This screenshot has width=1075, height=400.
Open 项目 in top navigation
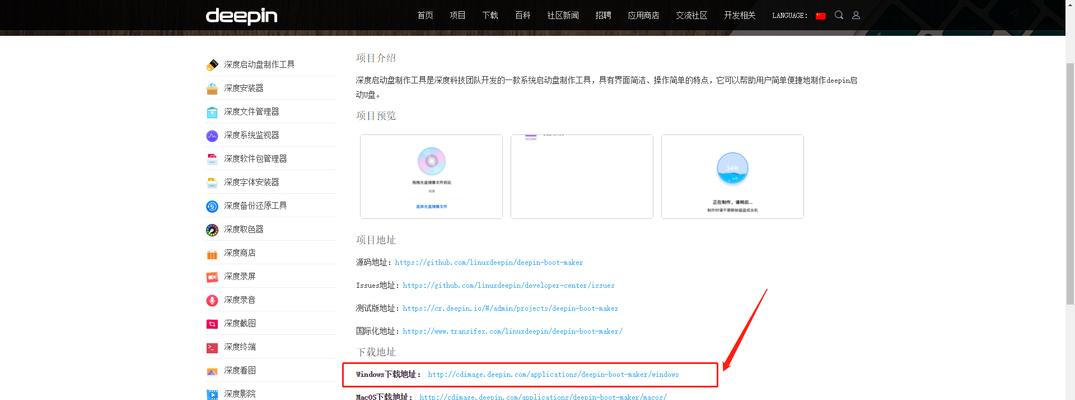pyautogui.click(x=457, y=15)
